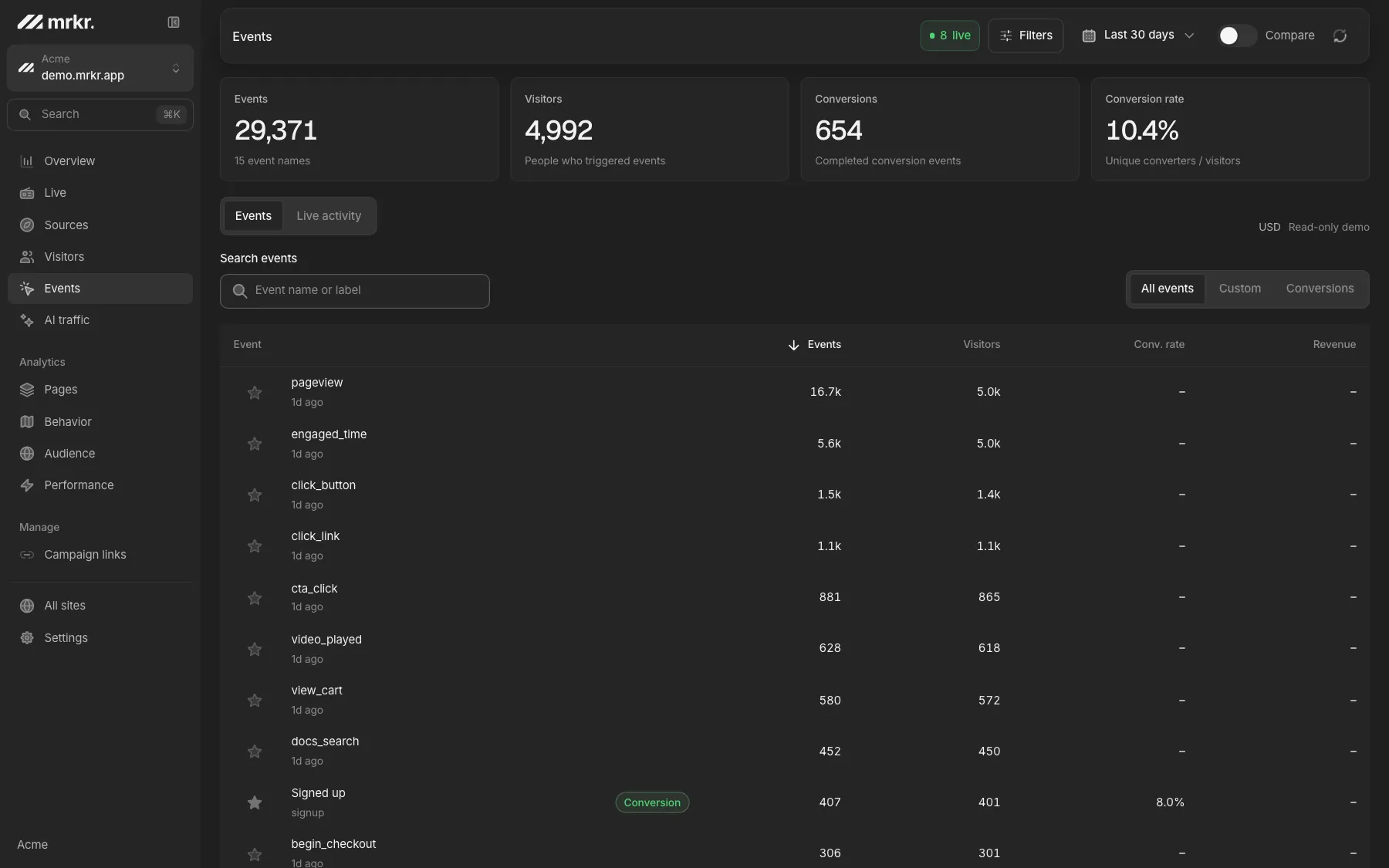Image resolution: width=1389 pixels, height=868 pixels.
Task: Star the view_cart event
Action: pos(255,701)
